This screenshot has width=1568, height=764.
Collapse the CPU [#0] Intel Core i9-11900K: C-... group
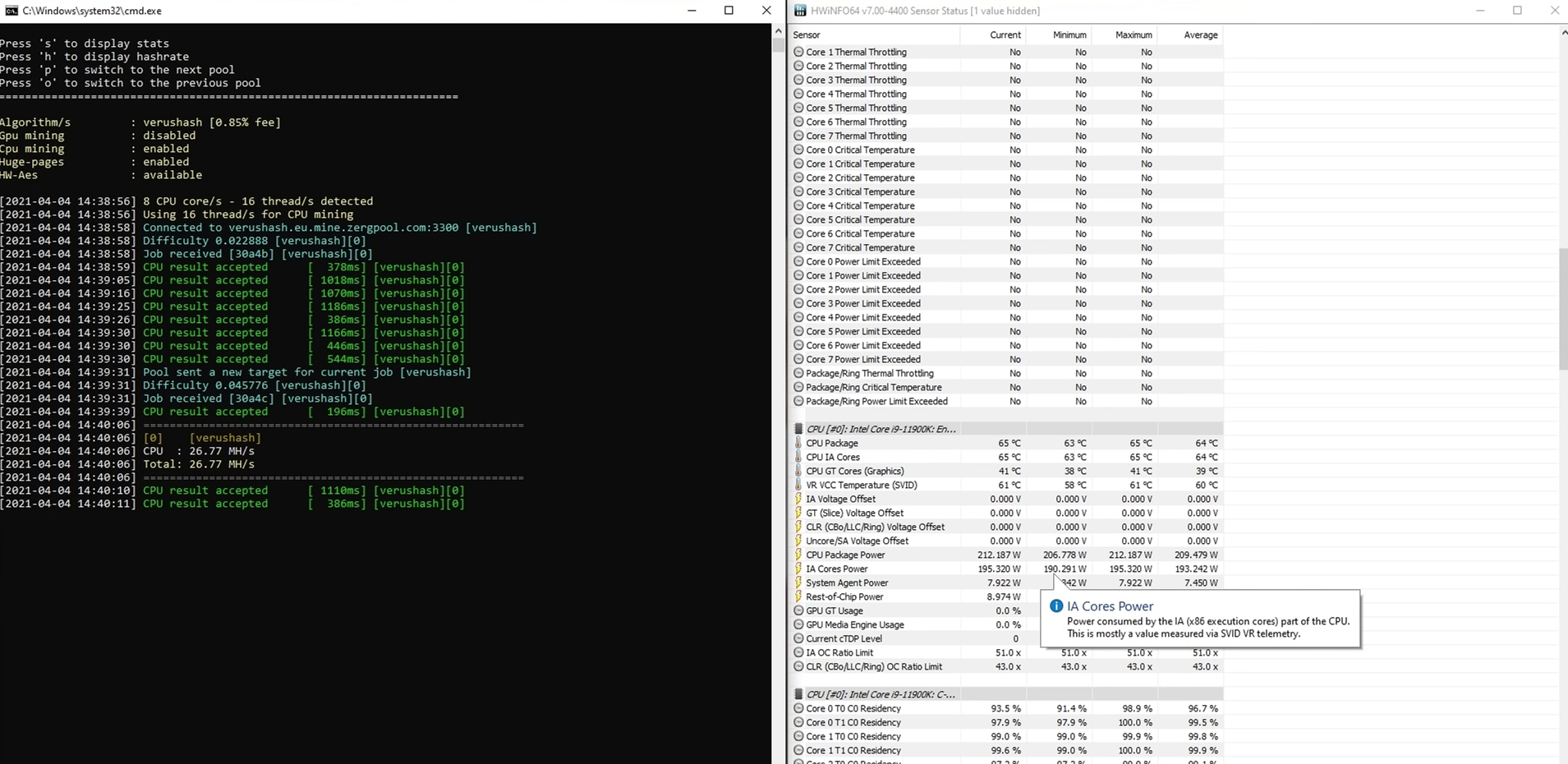(881, 694)
